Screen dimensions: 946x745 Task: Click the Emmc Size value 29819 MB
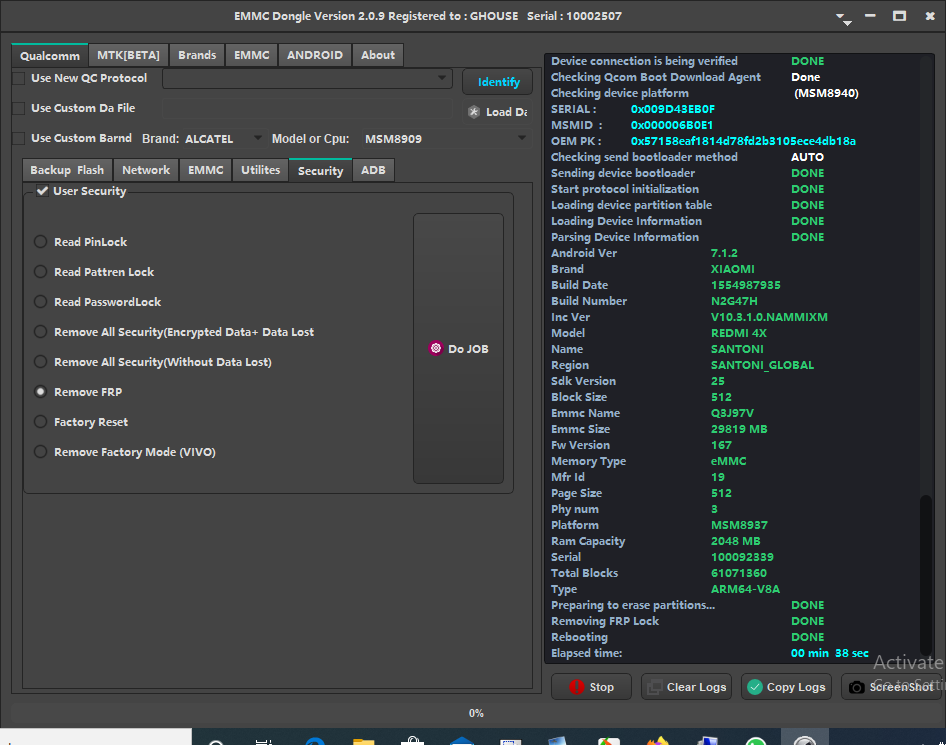tap(739, 429)
